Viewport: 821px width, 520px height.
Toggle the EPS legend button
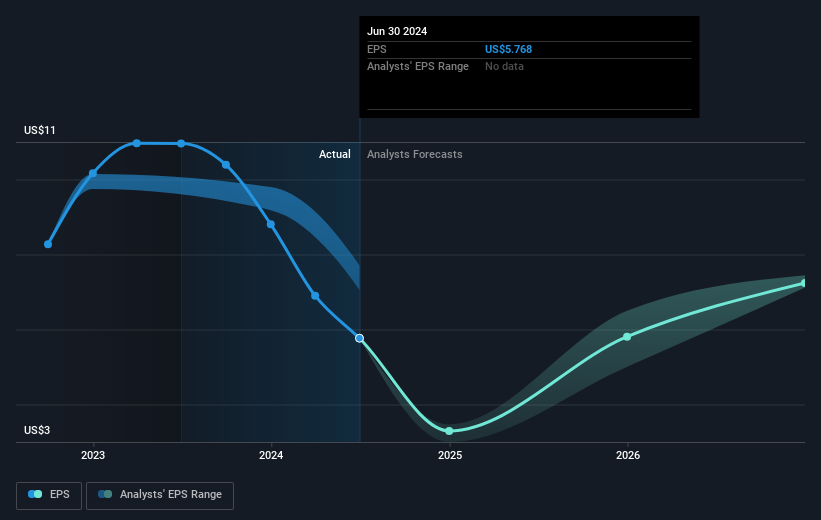pyautogui.click(x=49, y=495)
